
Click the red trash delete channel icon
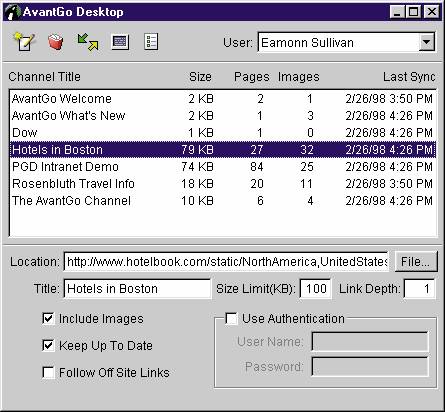click(x=56, y=42)
